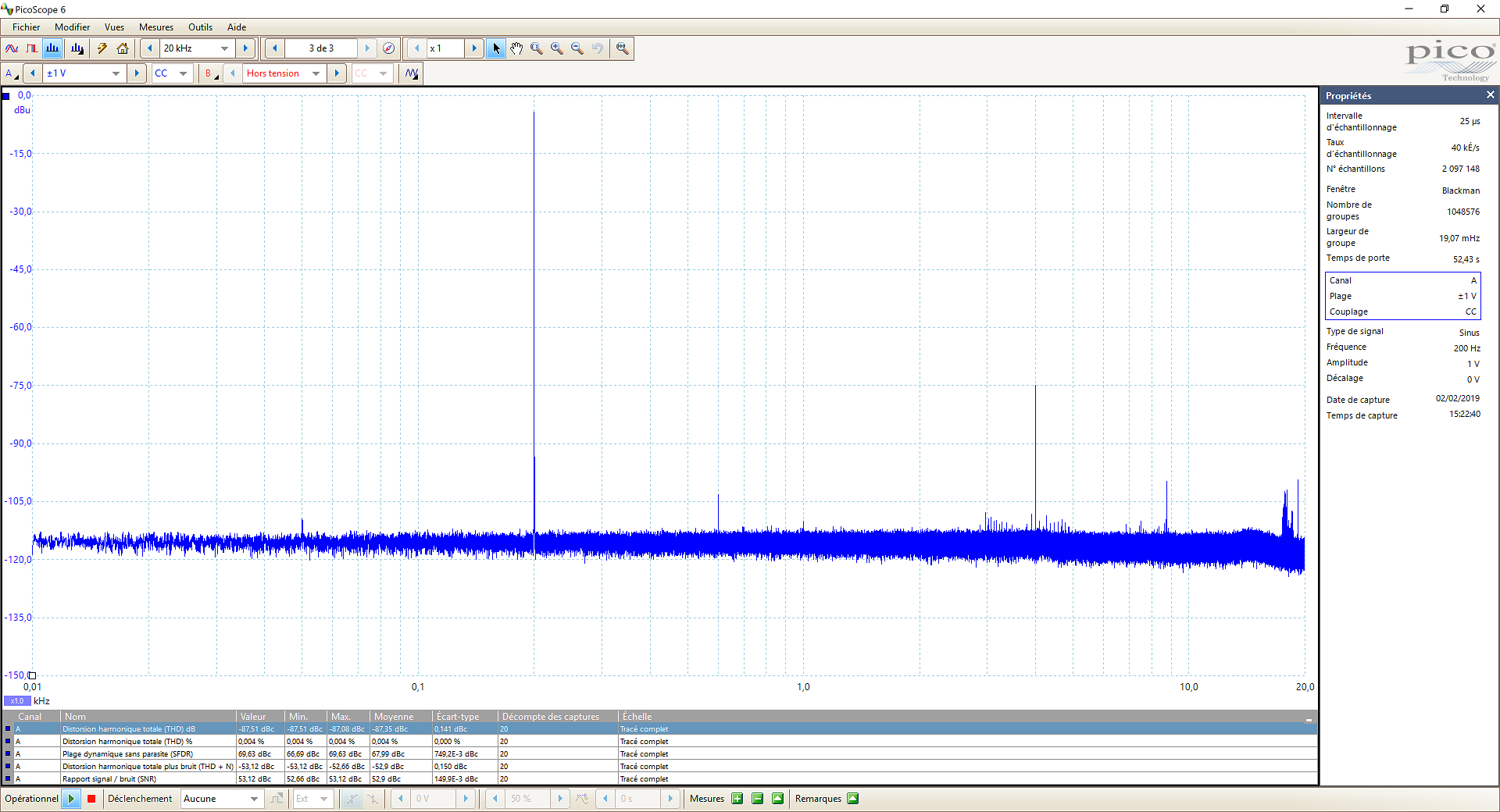Click the home view icon

(x=123, y=48)
